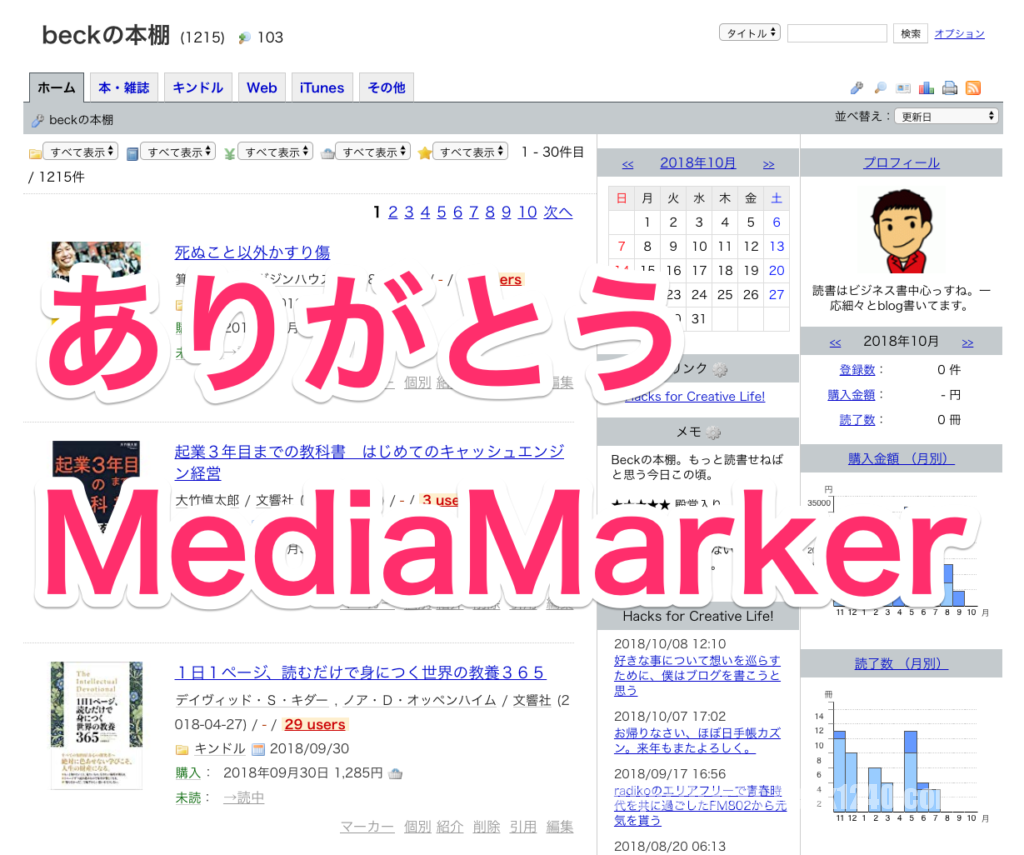This screenshot has height=855, width=1024.
Task: Click the profile avatar image
Action: coord(902,231)
